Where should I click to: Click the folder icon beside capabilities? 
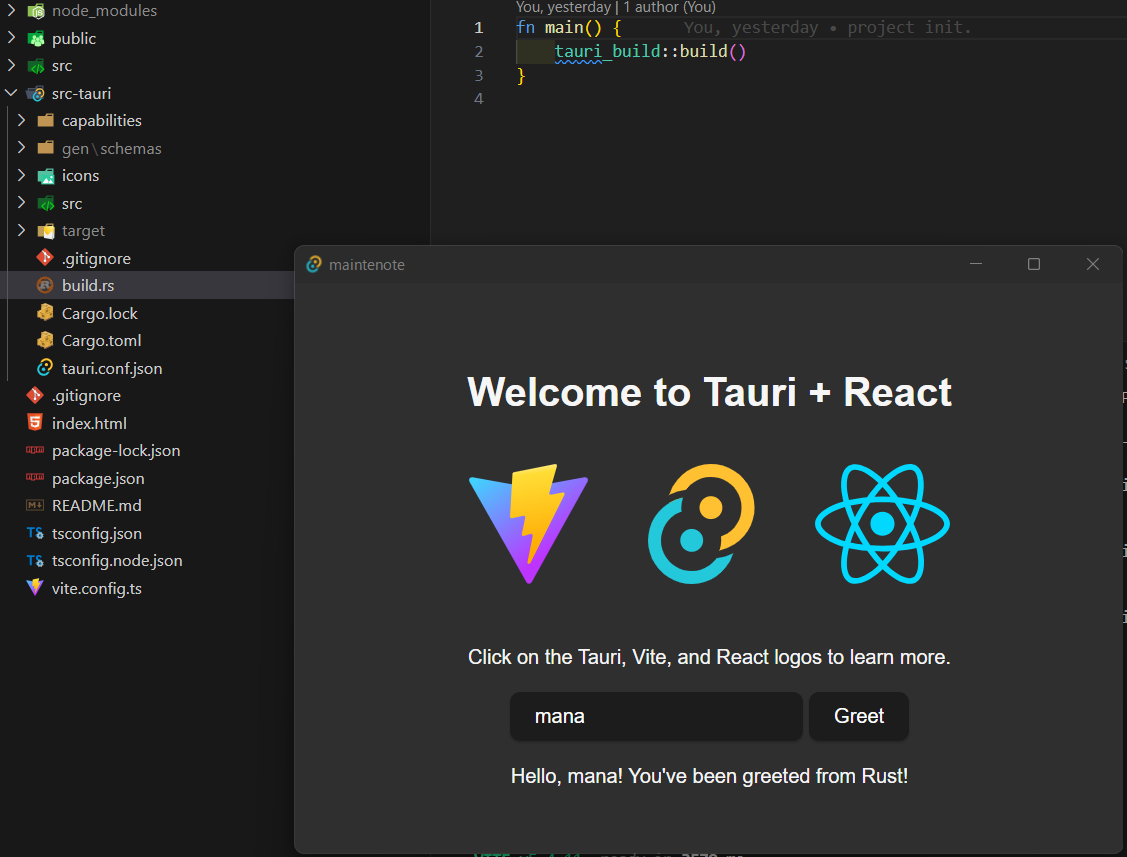click(x=45, y=120)
